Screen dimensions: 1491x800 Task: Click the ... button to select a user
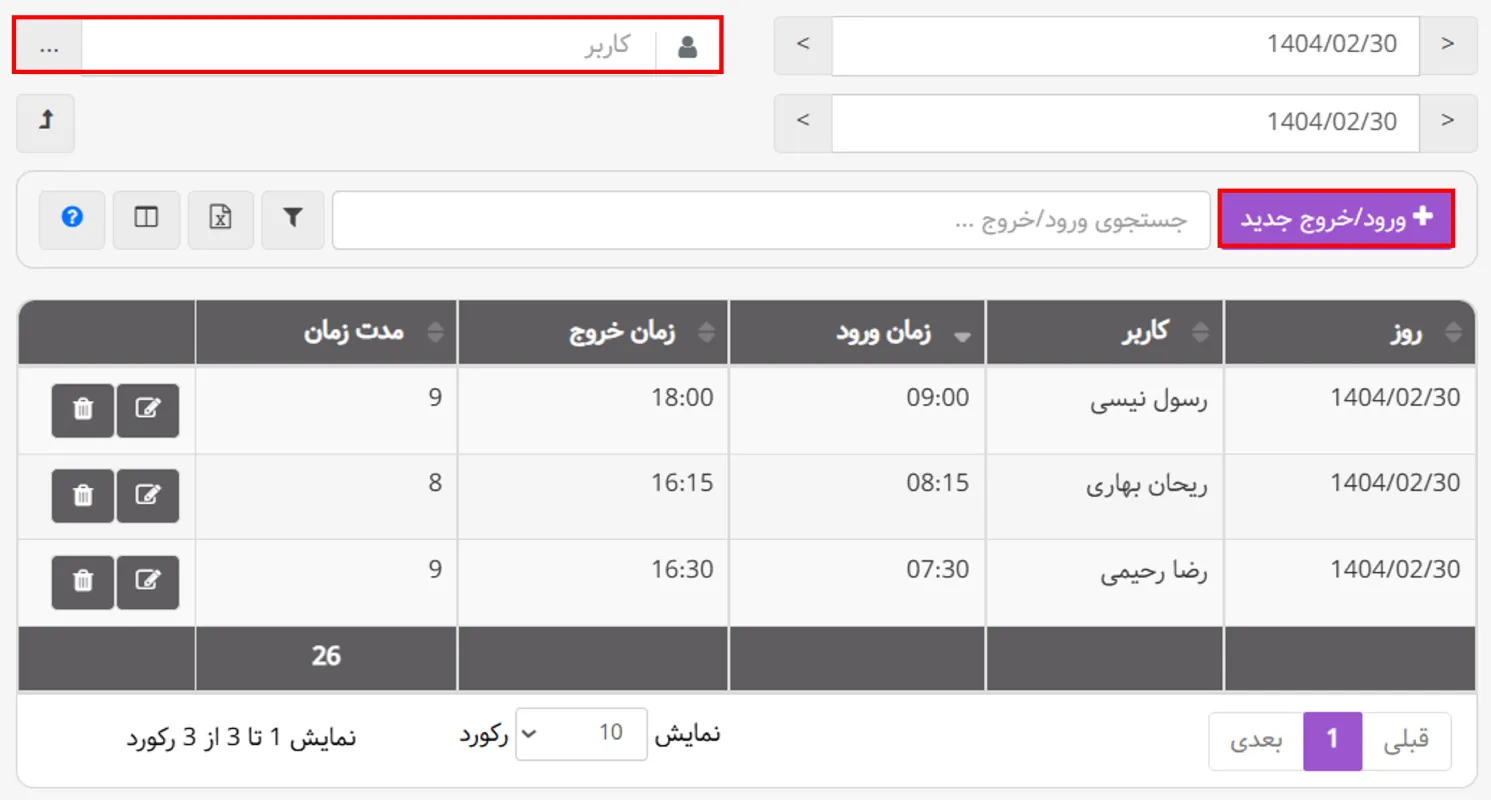(x=47, y=44)
